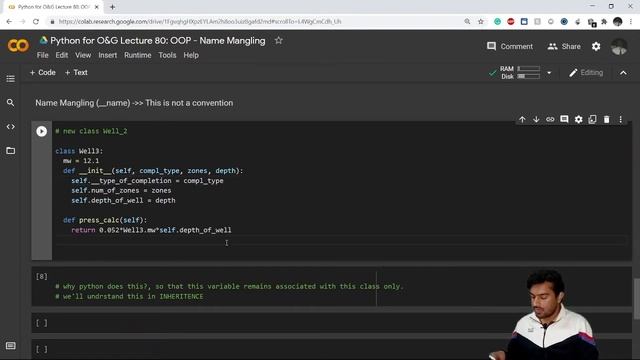Select the second empty code cell
Viewport: 640px width, 360px height.
click(331, 349)
